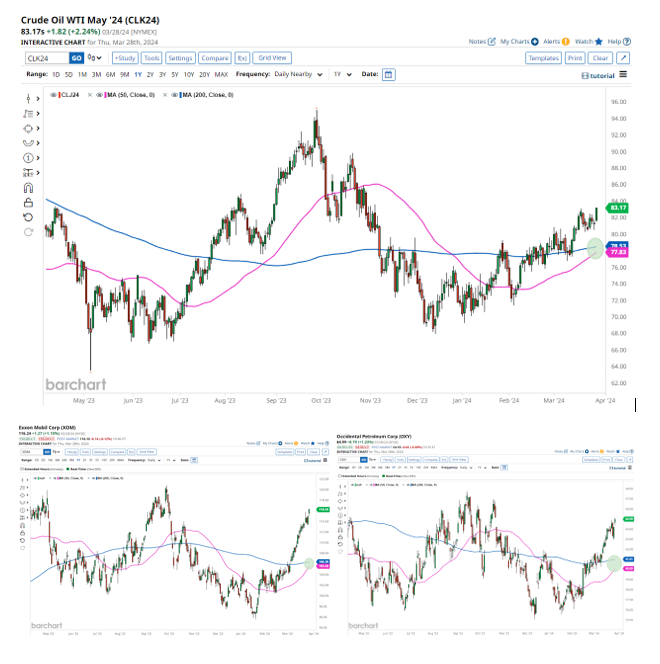Select Real-Time radio in XOM chart
660x664 pixels.
click(x=68, y=469)
